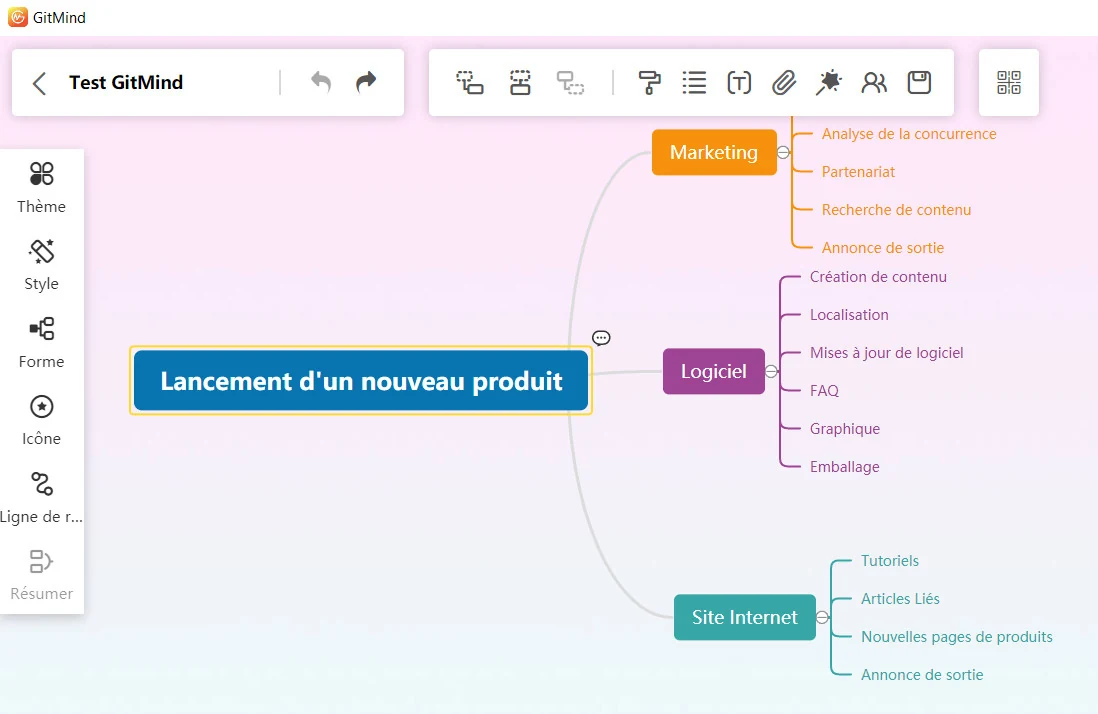Select the Ligne de relation tool

pos(41,498)
